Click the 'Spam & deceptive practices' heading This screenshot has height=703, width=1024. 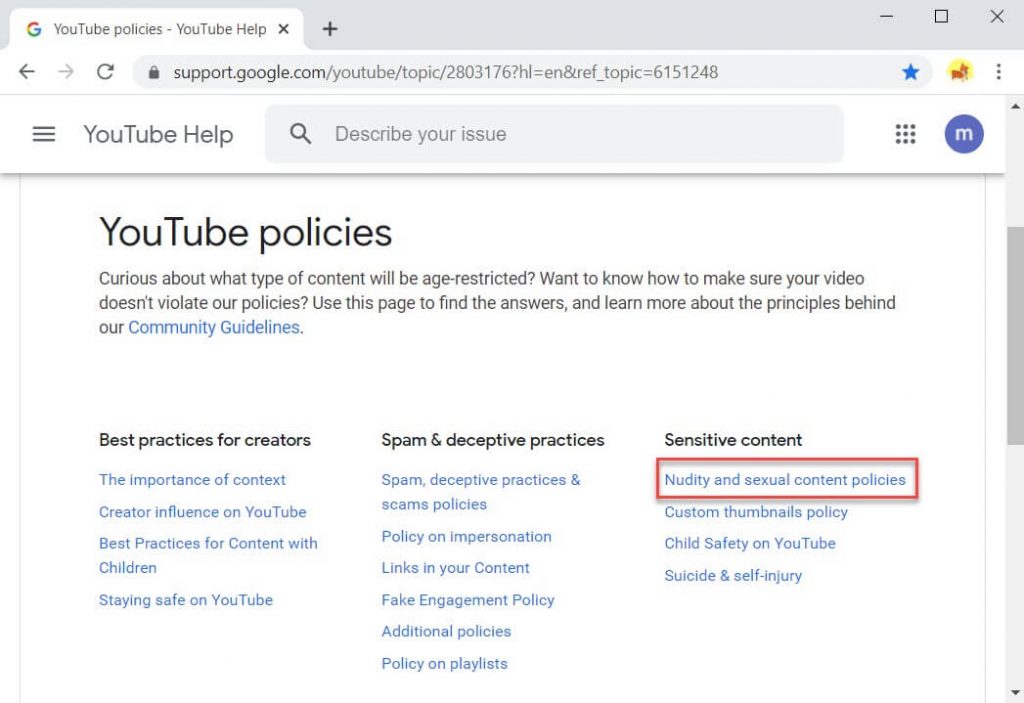click(492, 440)
